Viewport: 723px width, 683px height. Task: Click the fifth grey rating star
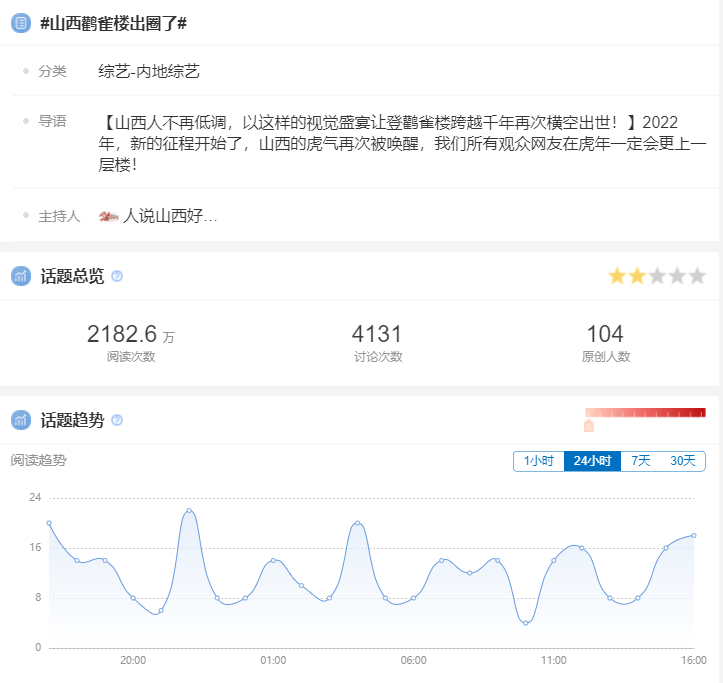(x=697, y=276)
